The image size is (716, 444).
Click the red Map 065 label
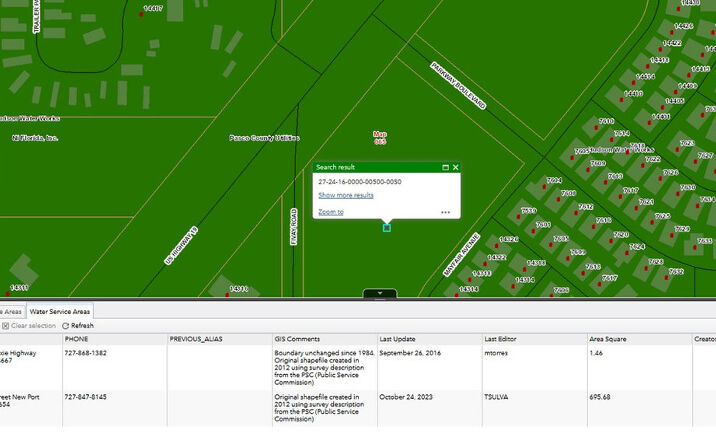[380, 137]
